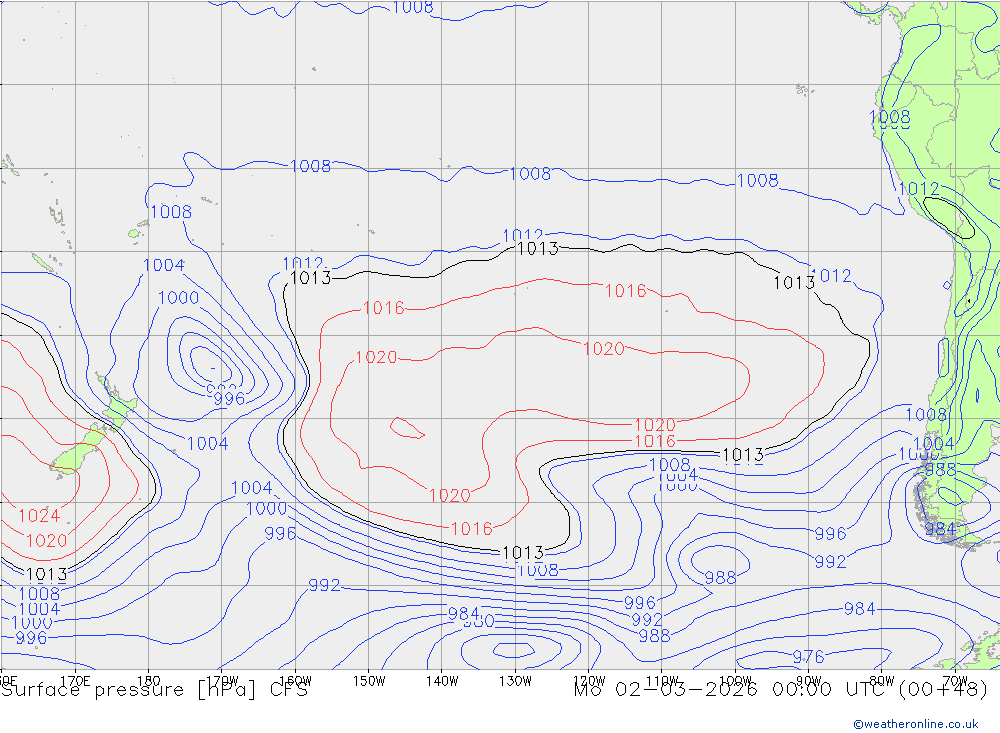Click the 80W longitude label

coord(882,681)
